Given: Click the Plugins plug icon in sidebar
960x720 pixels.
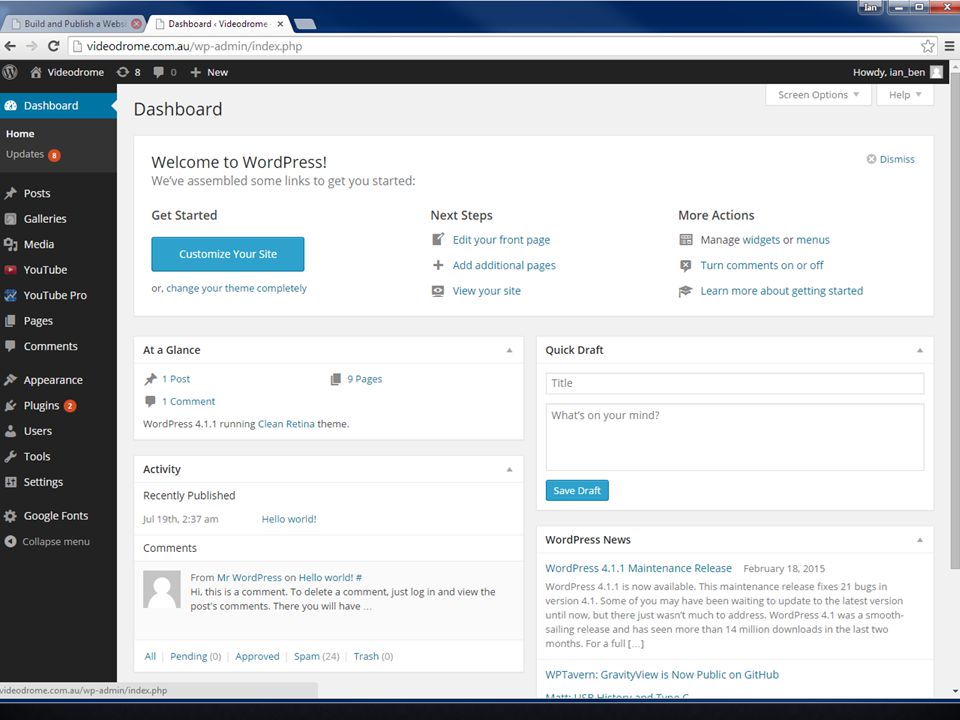Looking at the screenshot, I should tap(10, 406).
